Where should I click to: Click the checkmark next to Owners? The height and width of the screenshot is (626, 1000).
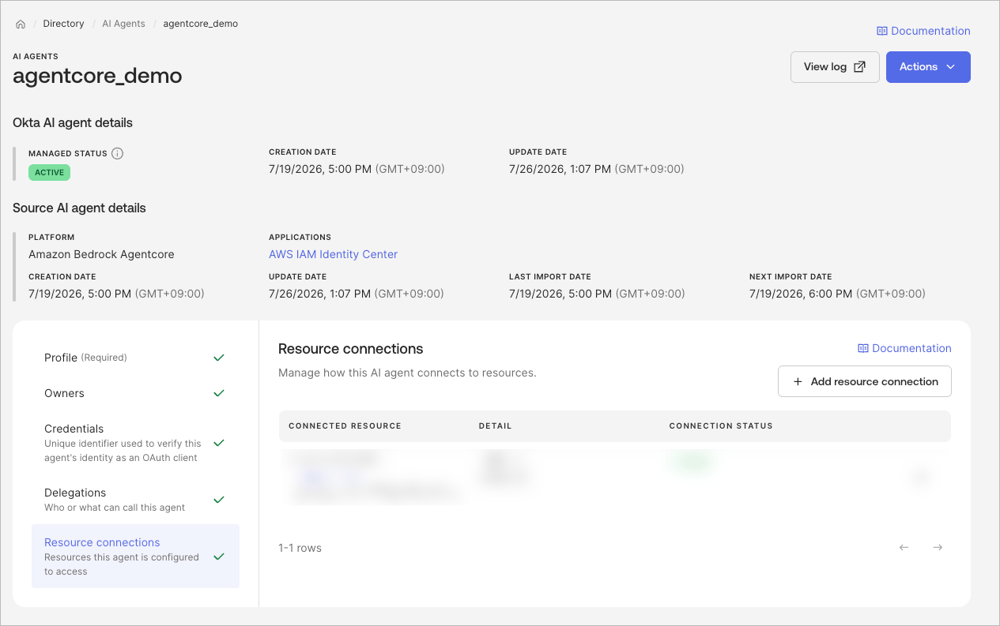point(219,393)
